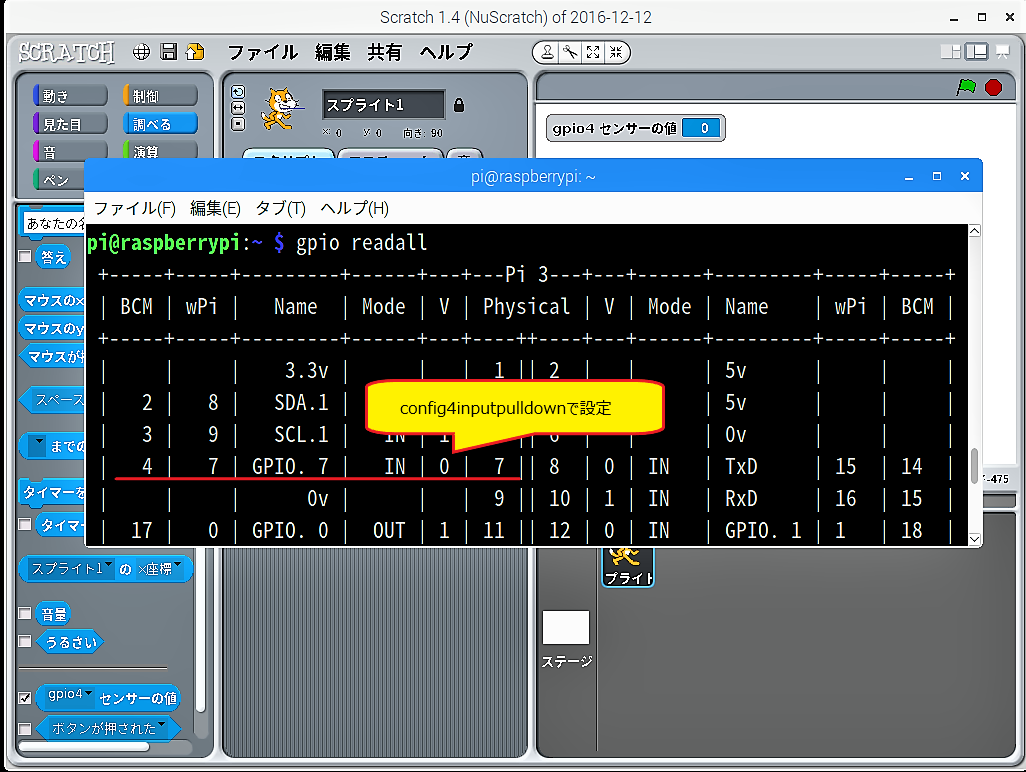The image size is (1026, 772).
Task: Click the sprite name field スプライト1
Action: [383, 105]
